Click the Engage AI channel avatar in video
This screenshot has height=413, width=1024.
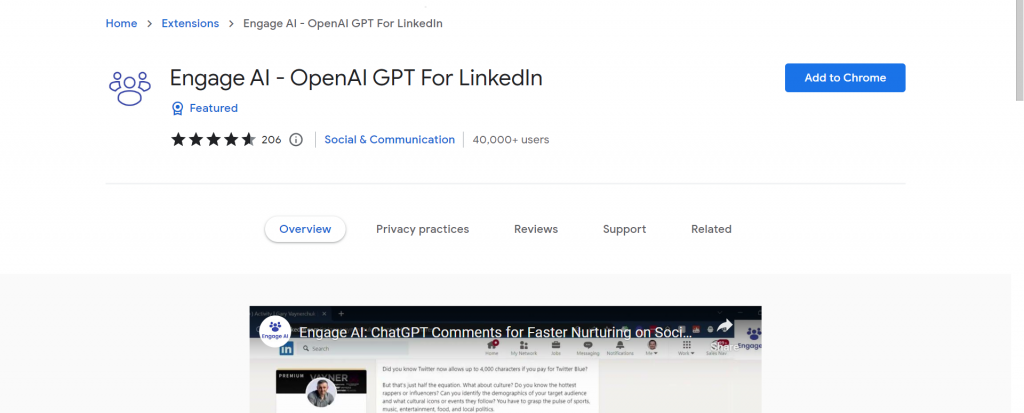(x=275, y=331)
